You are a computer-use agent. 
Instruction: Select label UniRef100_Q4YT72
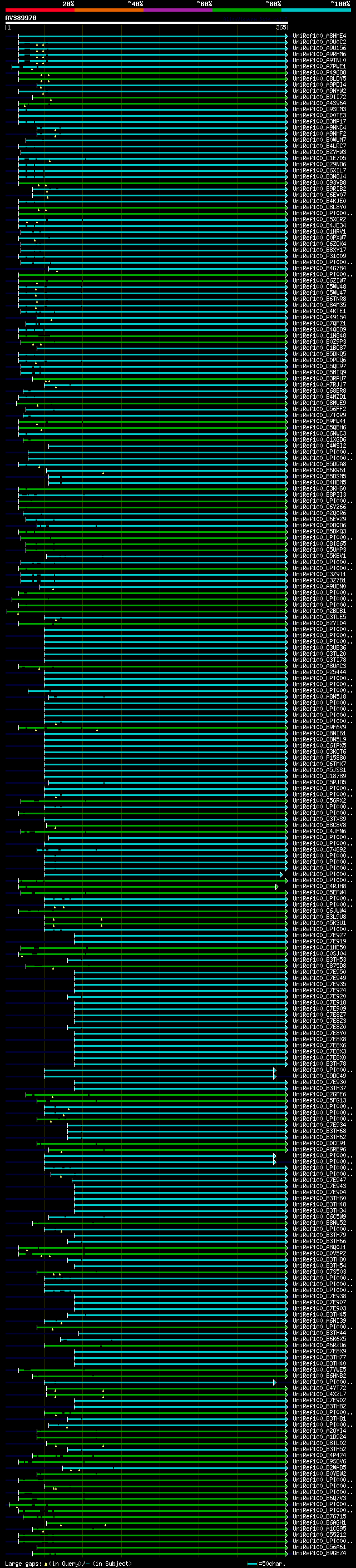[x=319, y=1388]
